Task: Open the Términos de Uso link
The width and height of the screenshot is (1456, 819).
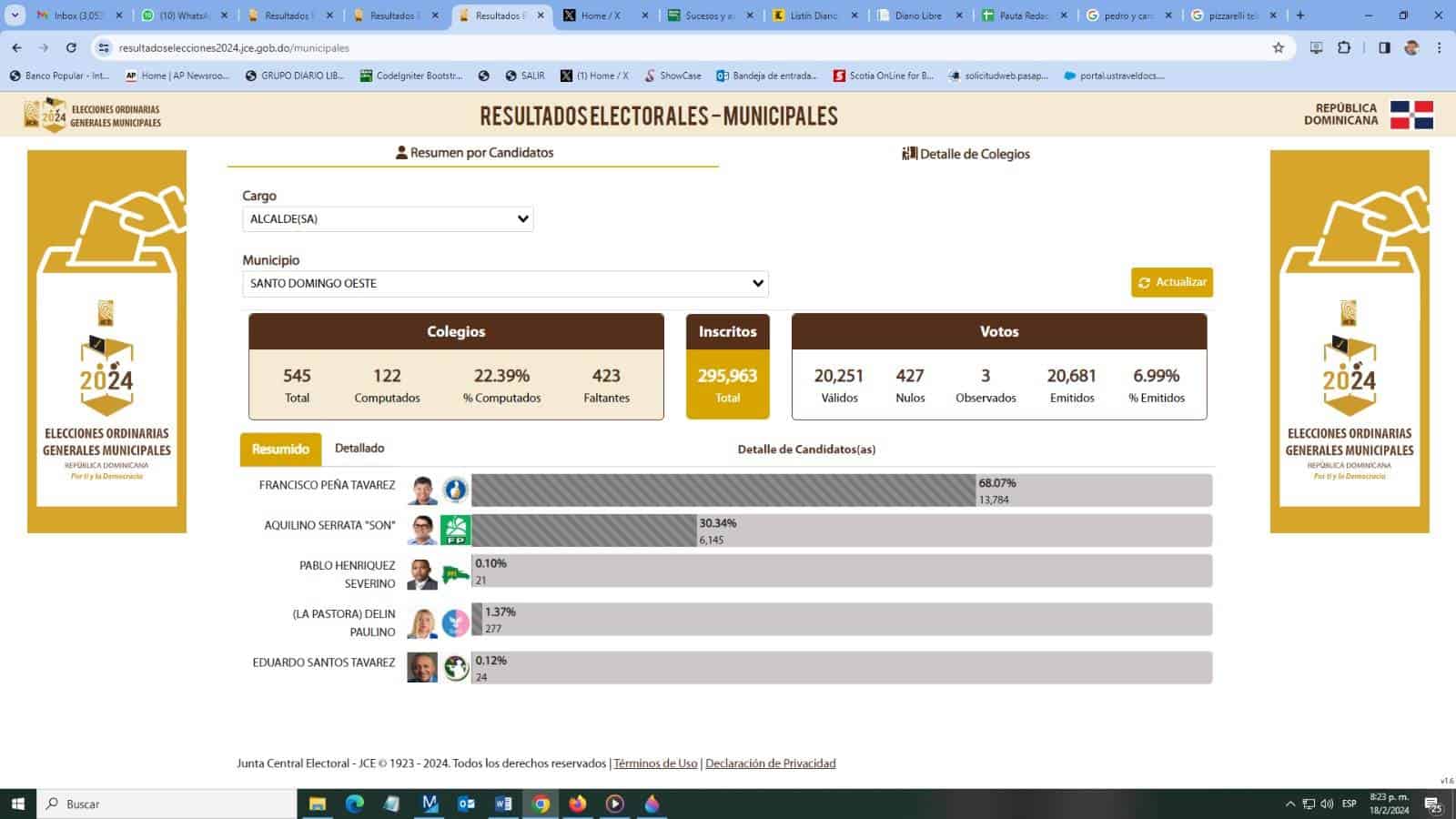Action: (655, 763)
